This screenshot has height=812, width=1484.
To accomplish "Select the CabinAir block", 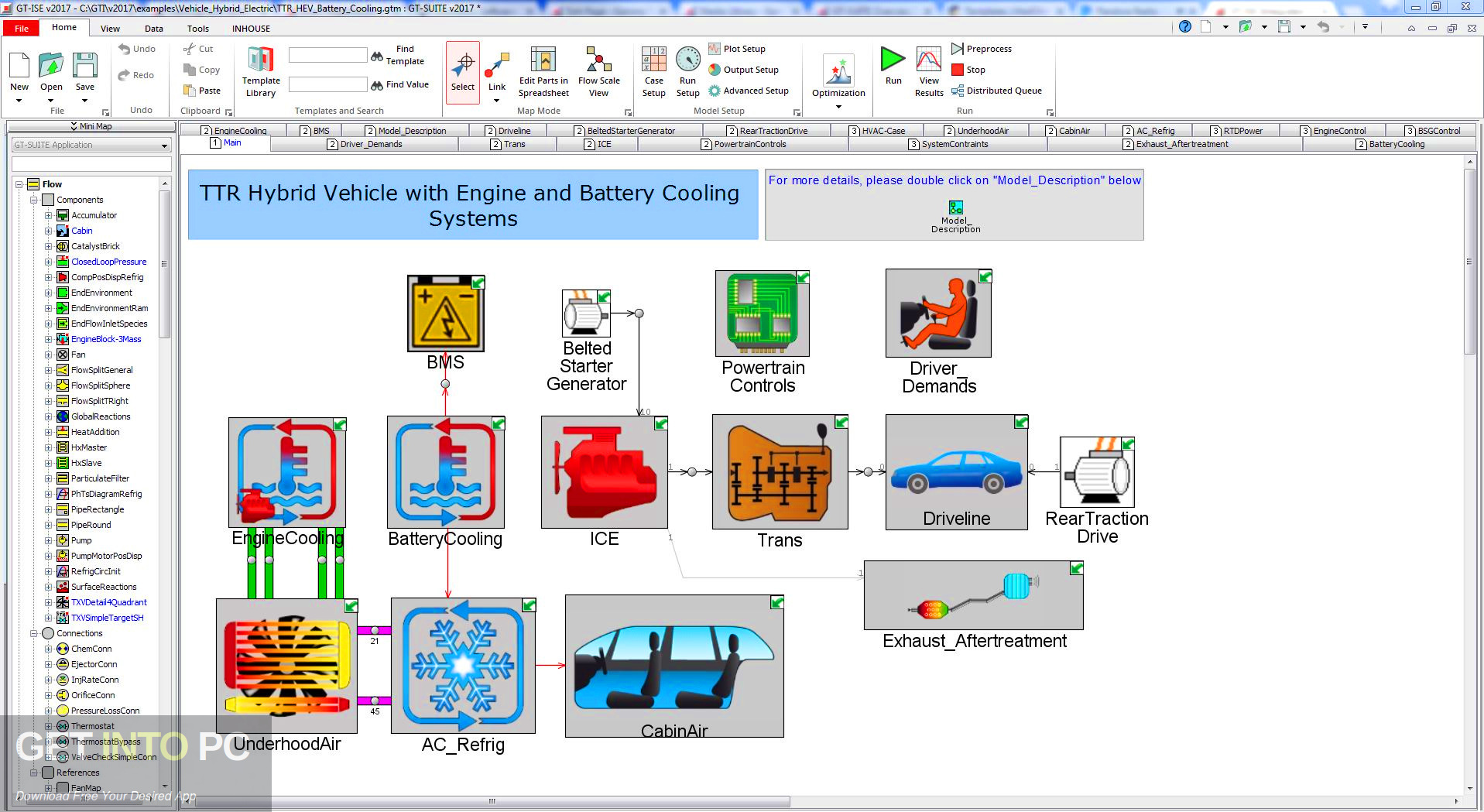I will click(674, 666).
